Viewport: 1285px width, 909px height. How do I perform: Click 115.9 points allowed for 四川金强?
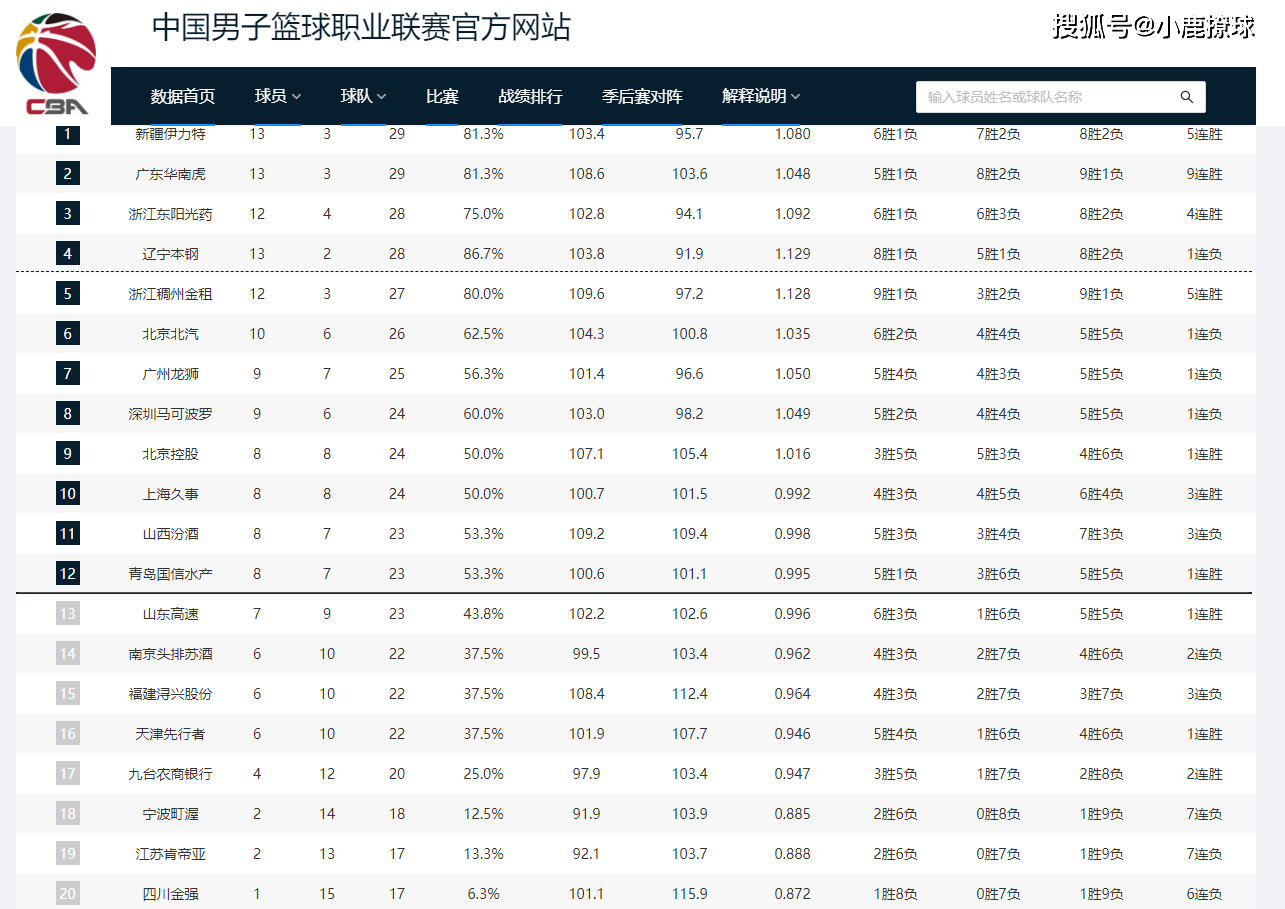click(x=690, y=894)
